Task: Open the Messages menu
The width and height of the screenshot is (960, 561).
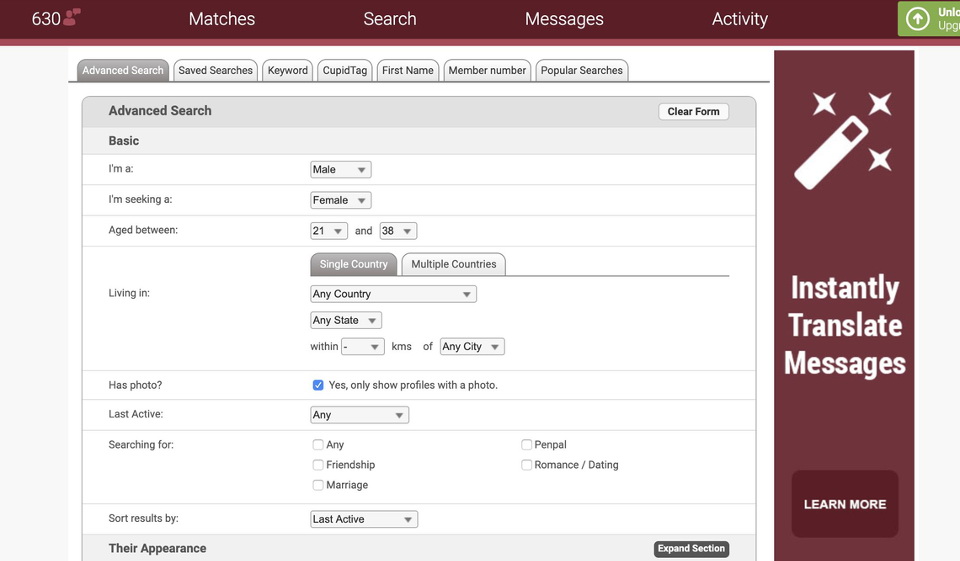Action: coord(564,19)
